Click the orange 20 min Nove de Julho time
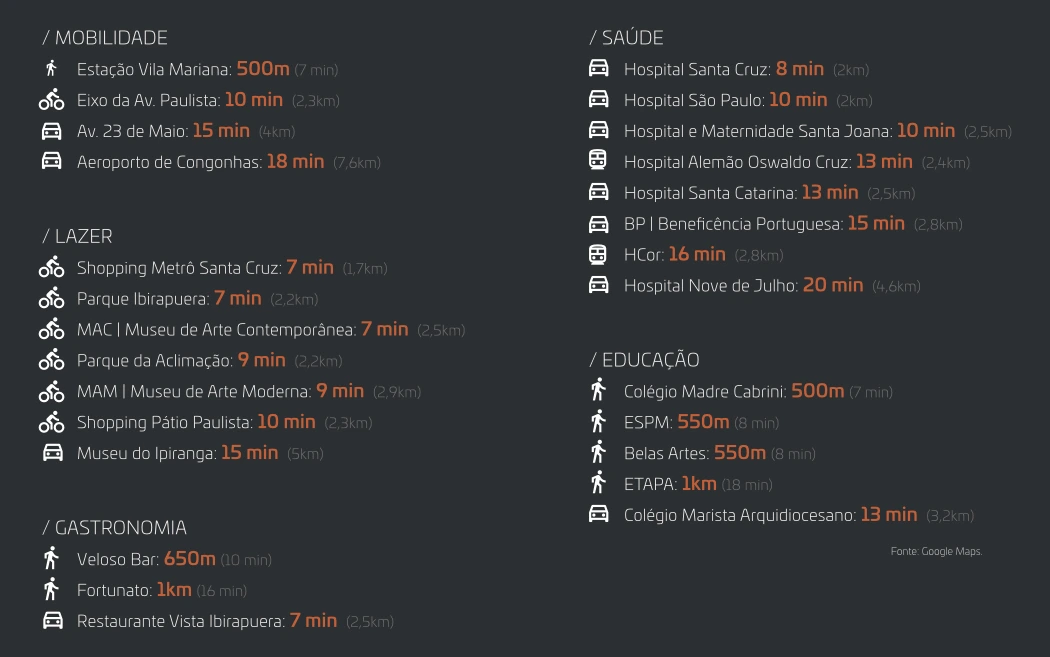 coord(832,285)
